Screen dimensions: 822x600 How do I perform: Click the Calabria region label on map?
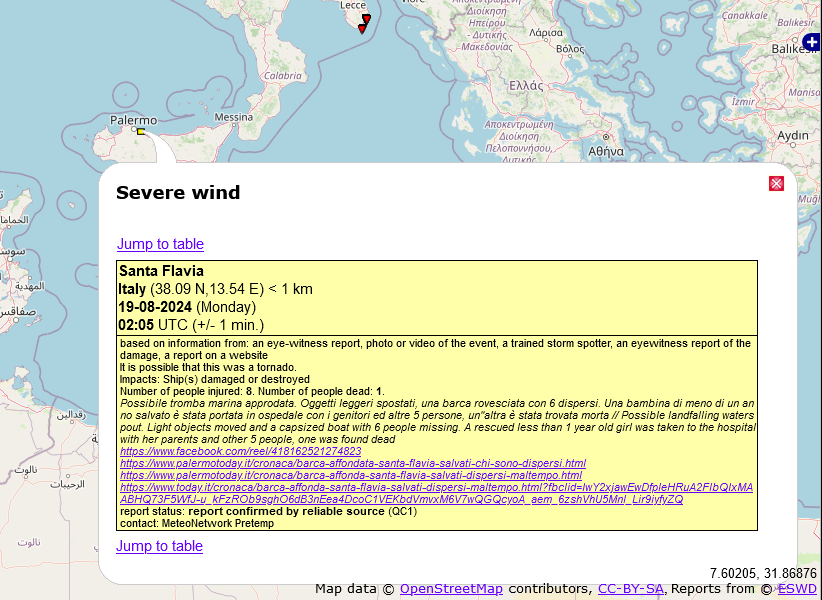283,75
